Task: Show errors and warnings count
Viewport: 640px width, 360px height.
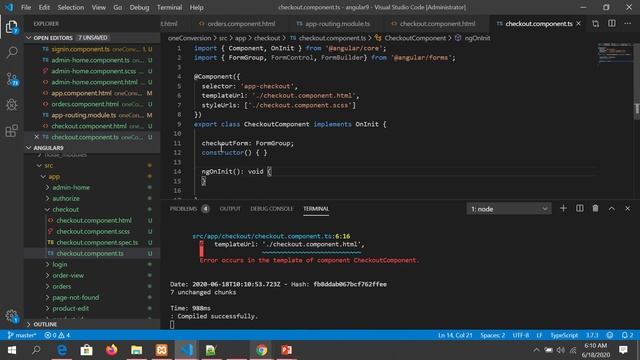Action: click(57, 335)
